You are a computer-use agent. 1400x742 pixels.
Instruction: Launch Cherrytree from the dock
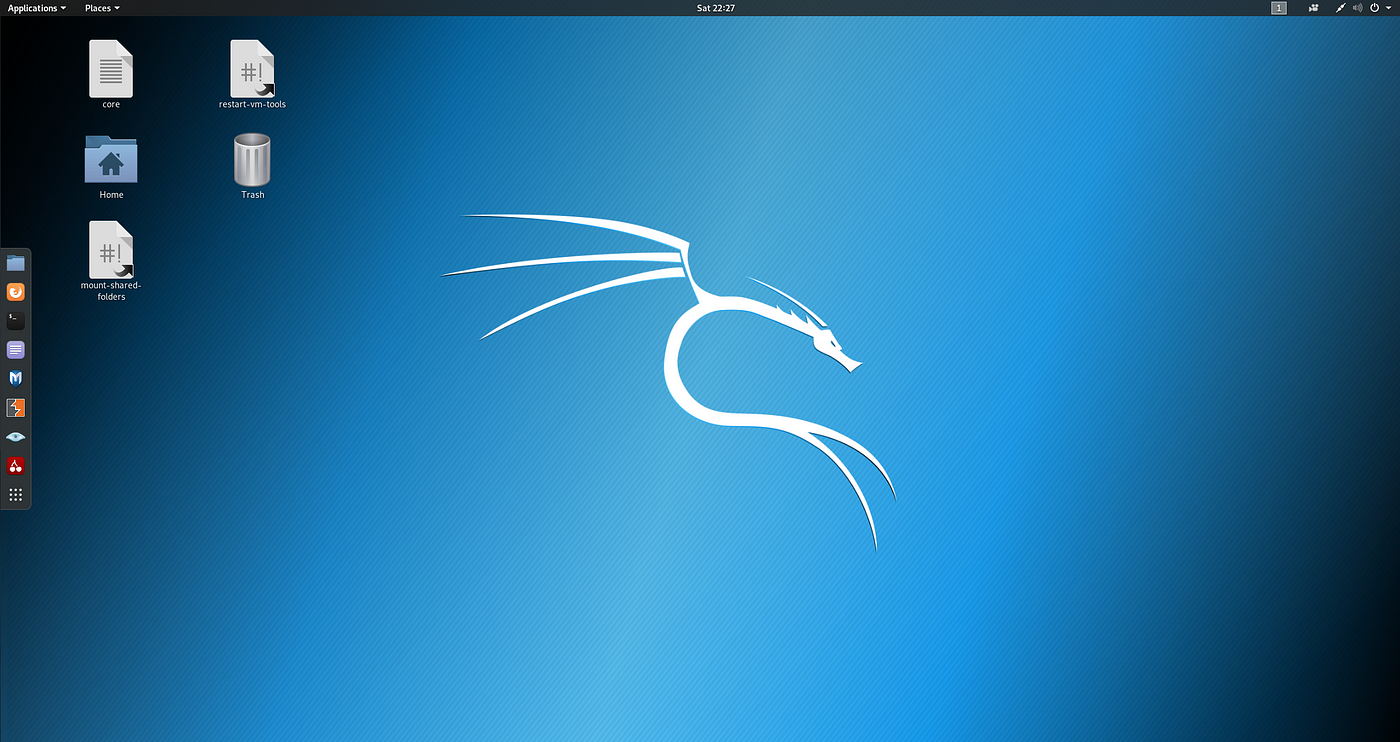15,466
